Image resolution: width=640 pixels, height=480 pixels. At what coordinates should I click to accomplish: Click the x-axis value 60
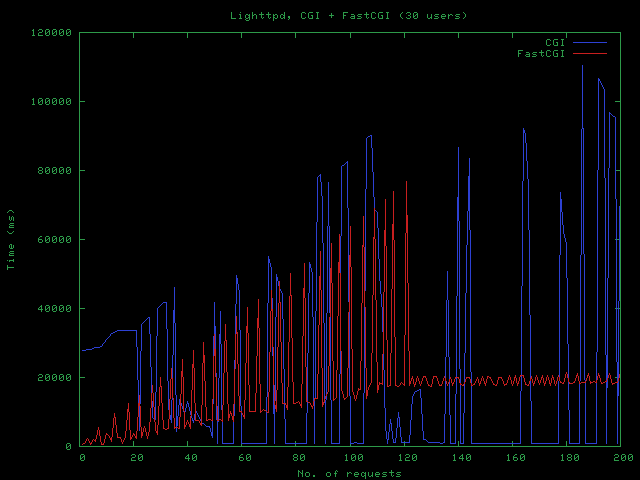point(245,458)
